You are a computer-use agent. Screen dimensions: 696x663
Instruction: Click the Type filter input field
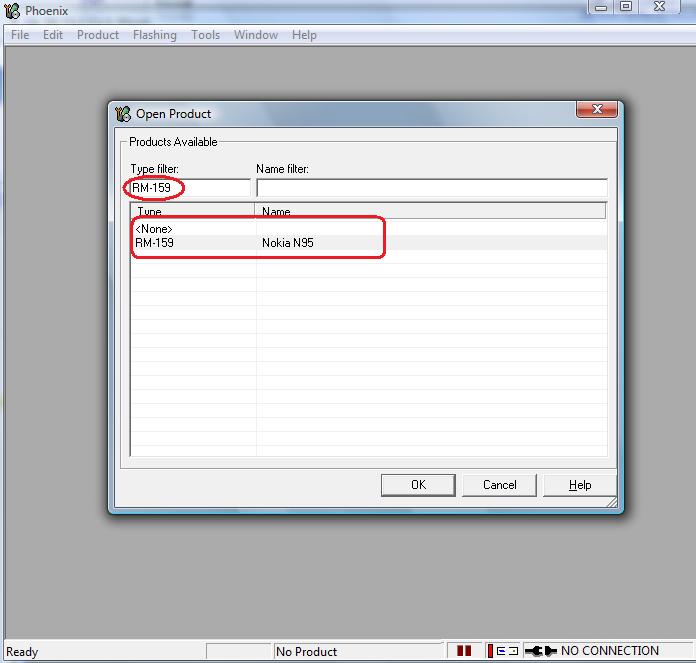[x=190, y=188]
